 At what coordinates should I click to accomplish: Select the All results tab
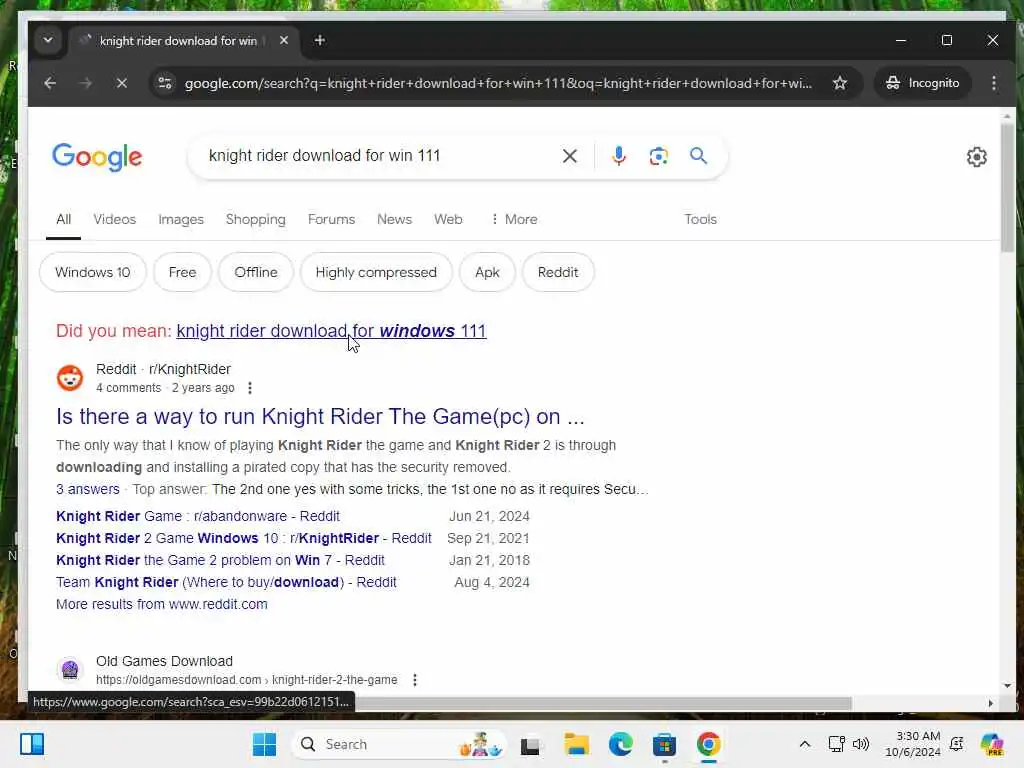[x=63, y=219]
